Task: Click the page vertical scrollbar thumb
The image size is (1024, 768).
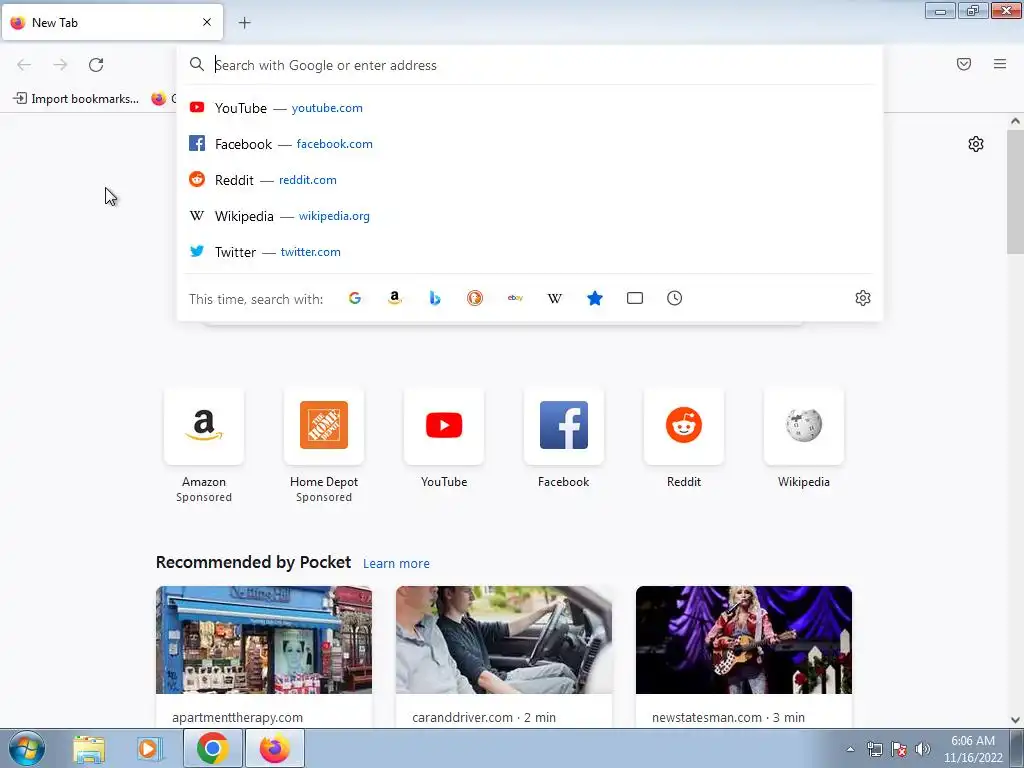Action: tap(1015, 192)
